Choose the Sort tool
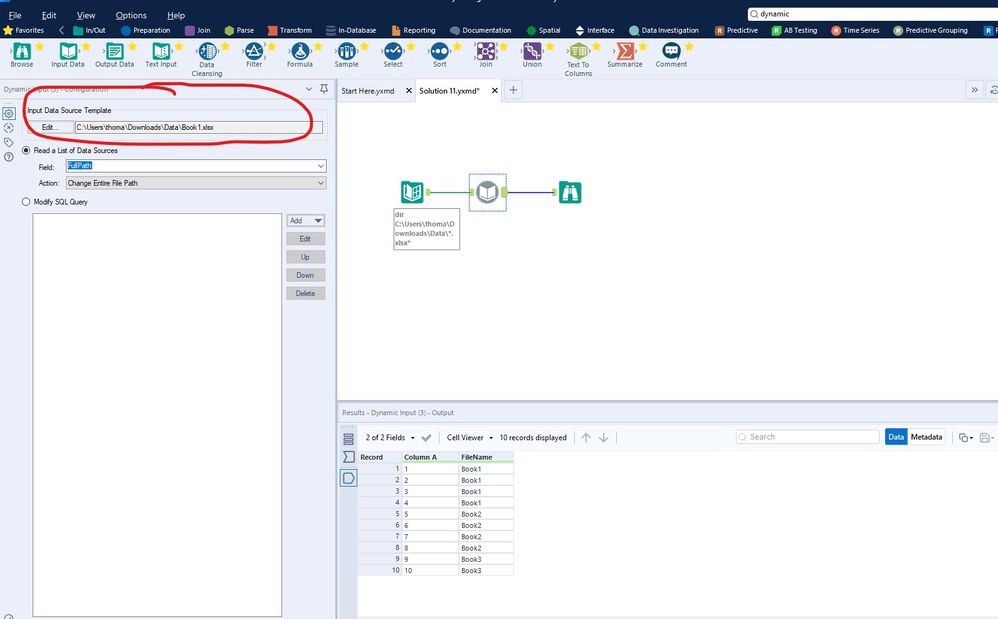The image size is (998, 619). click(x=439, y=55)
